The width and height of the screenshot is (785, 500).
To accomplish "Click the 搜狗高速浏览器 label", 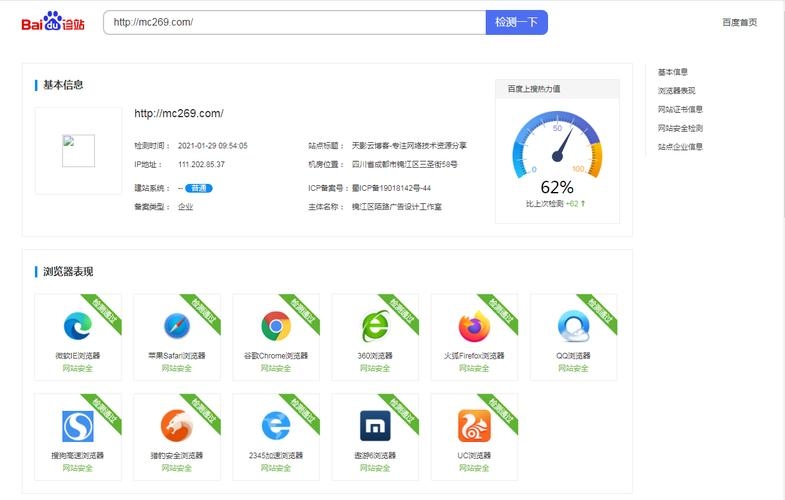I will pos(78,455).
